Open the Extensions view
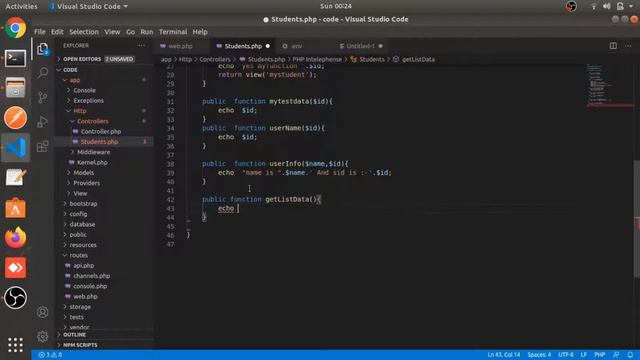This screenshot has width=640, height=360. click(x=43, y=146)
